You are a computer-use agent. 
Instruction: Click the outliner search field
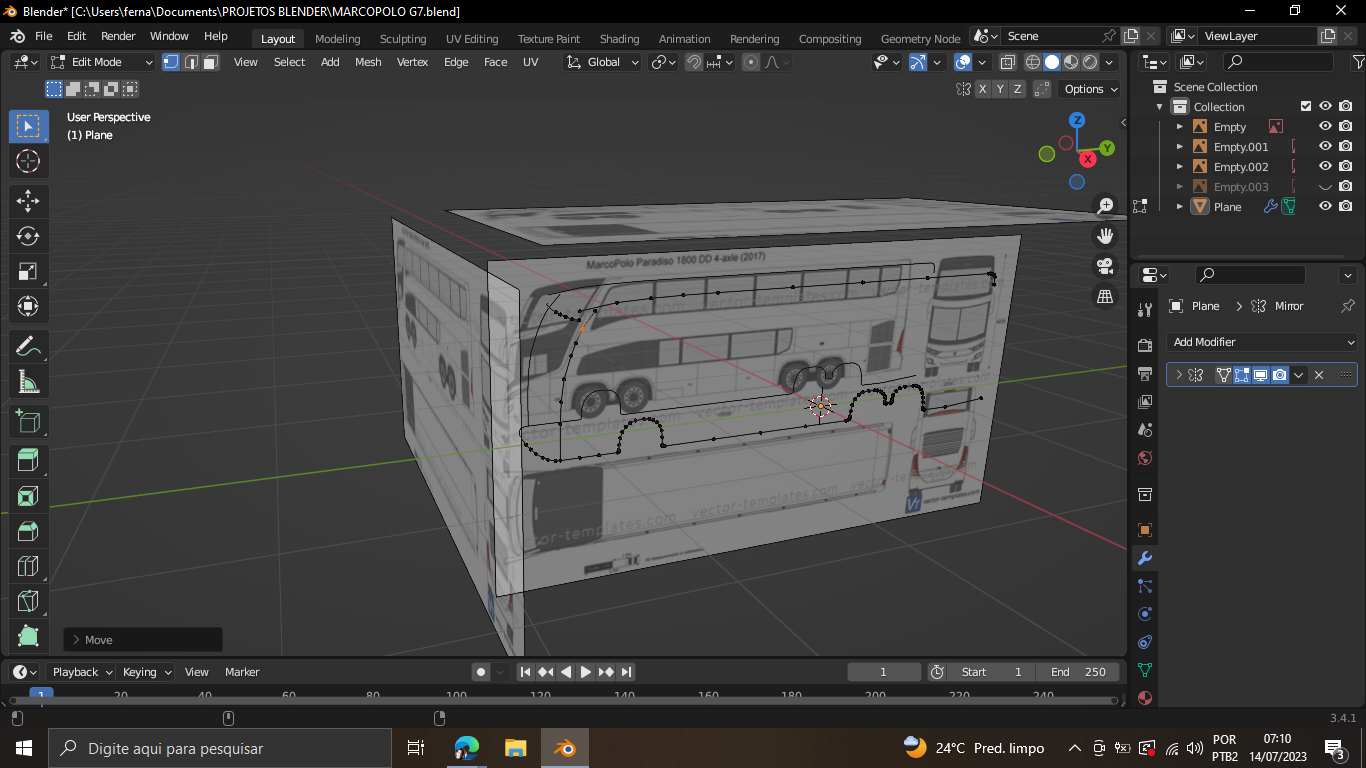1278,62
